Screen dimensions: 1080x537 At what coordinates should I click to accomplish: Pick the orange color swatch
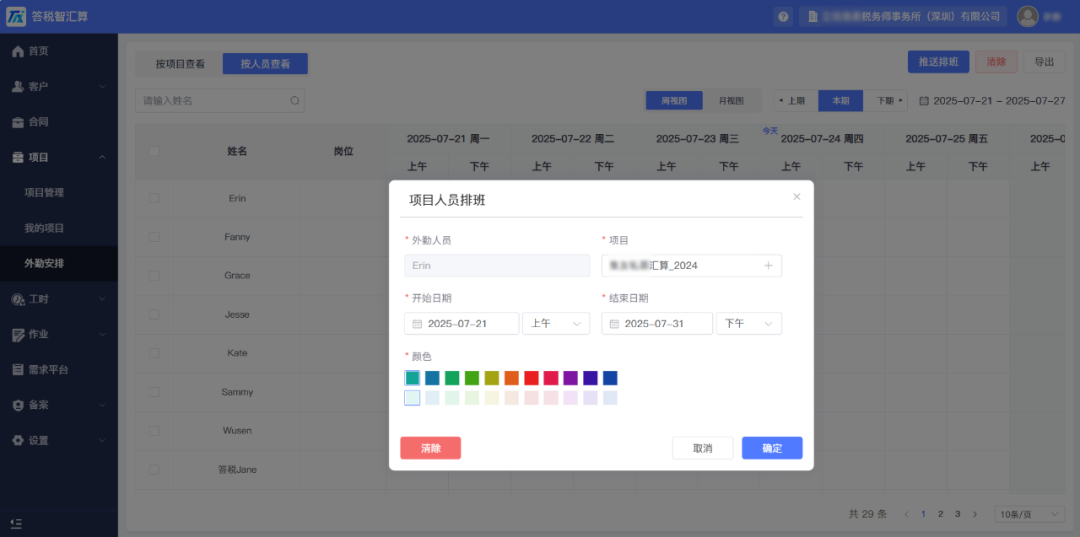[511, 378]
